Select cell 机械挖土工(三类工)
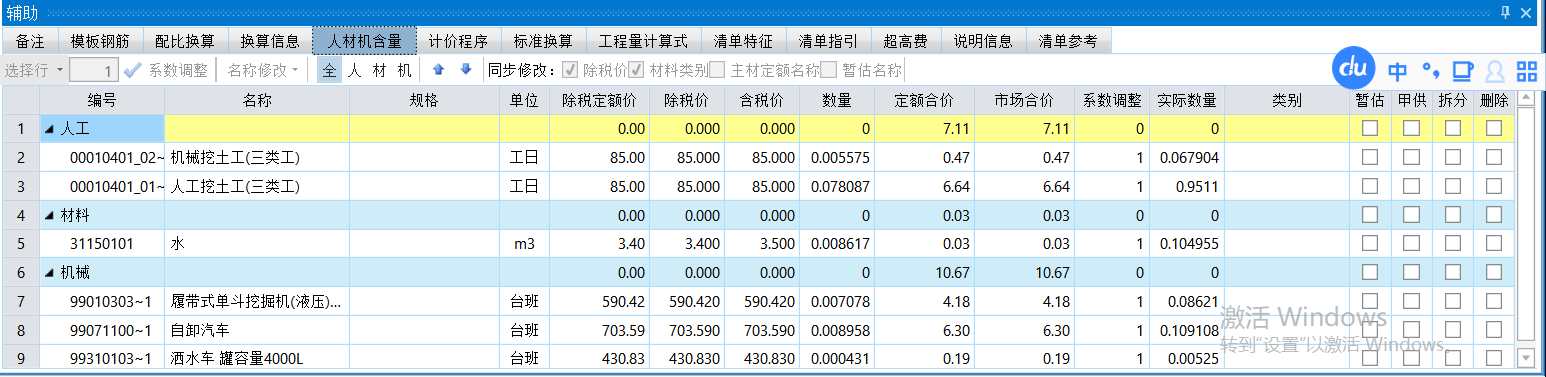The height and width of the screenshot is (377, 1546). [257, 158]
